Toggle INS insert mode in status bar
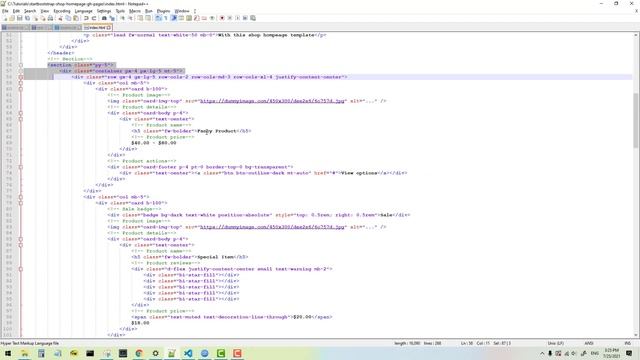This screenshot has width=640, height=360. [x=627, y=343]
